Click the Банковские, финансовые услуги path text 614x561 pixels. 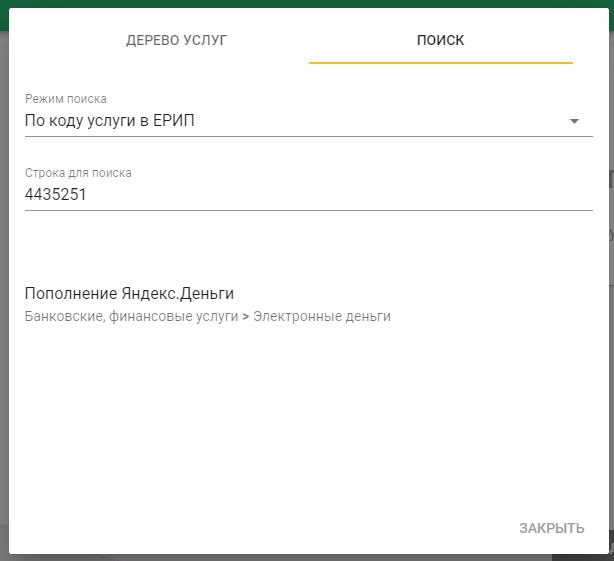[x=132, y=316]
